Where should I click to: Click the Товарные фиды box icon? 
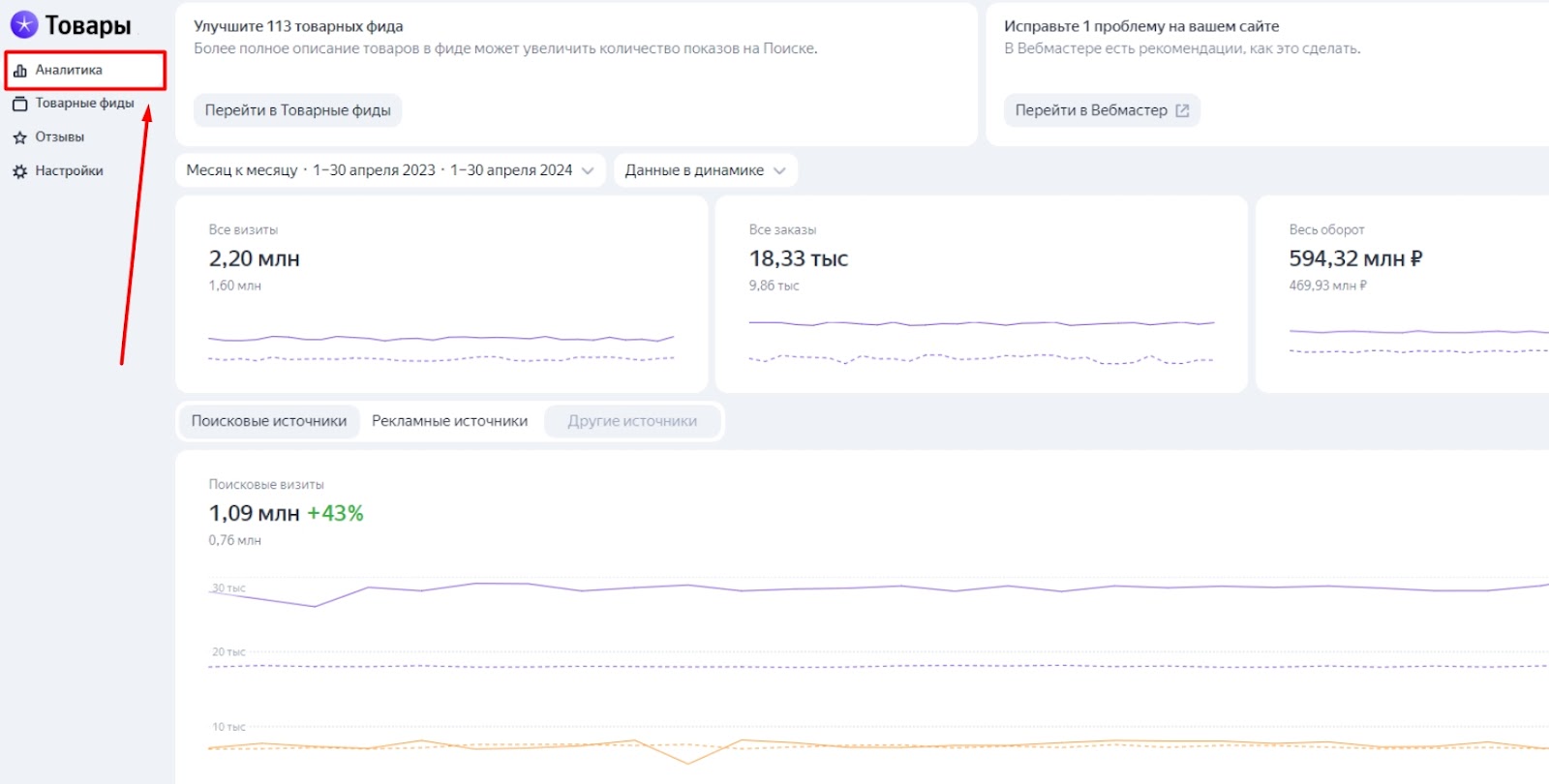click(x=20, y=104)
